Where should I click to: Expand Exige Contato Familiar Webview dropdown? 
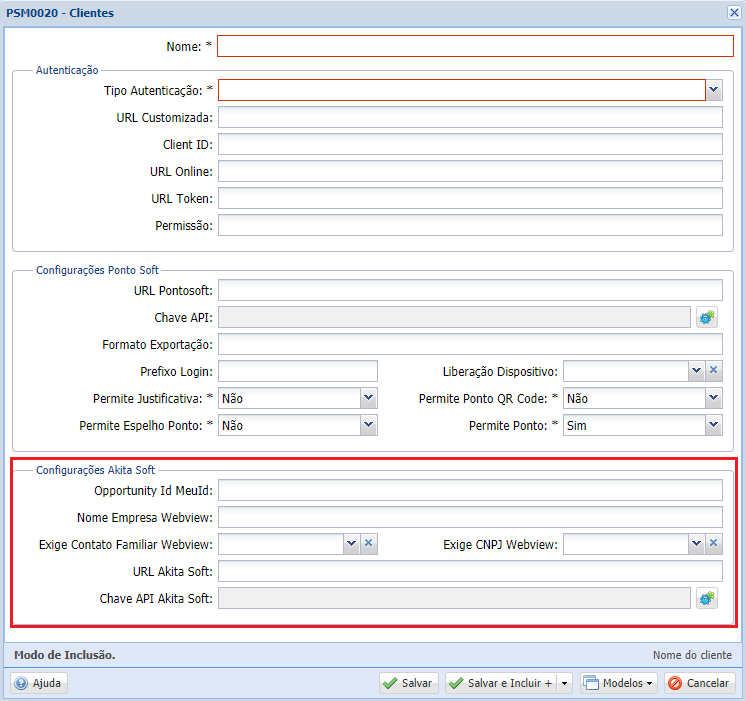(x=352, y=543)
